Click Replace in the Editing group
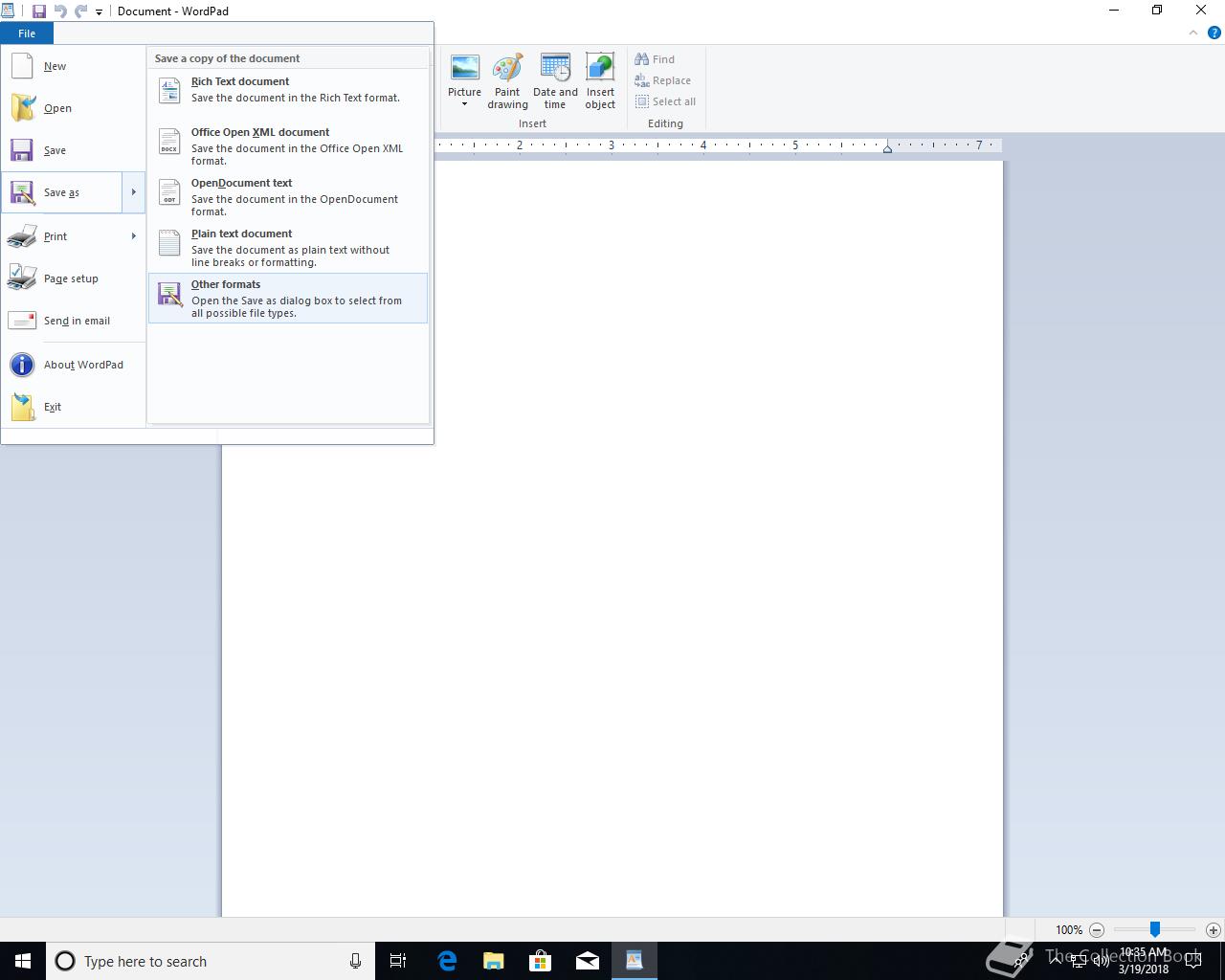Viewport: 1225px width, 980px height. pyautogui.click(x=662, y=80)
